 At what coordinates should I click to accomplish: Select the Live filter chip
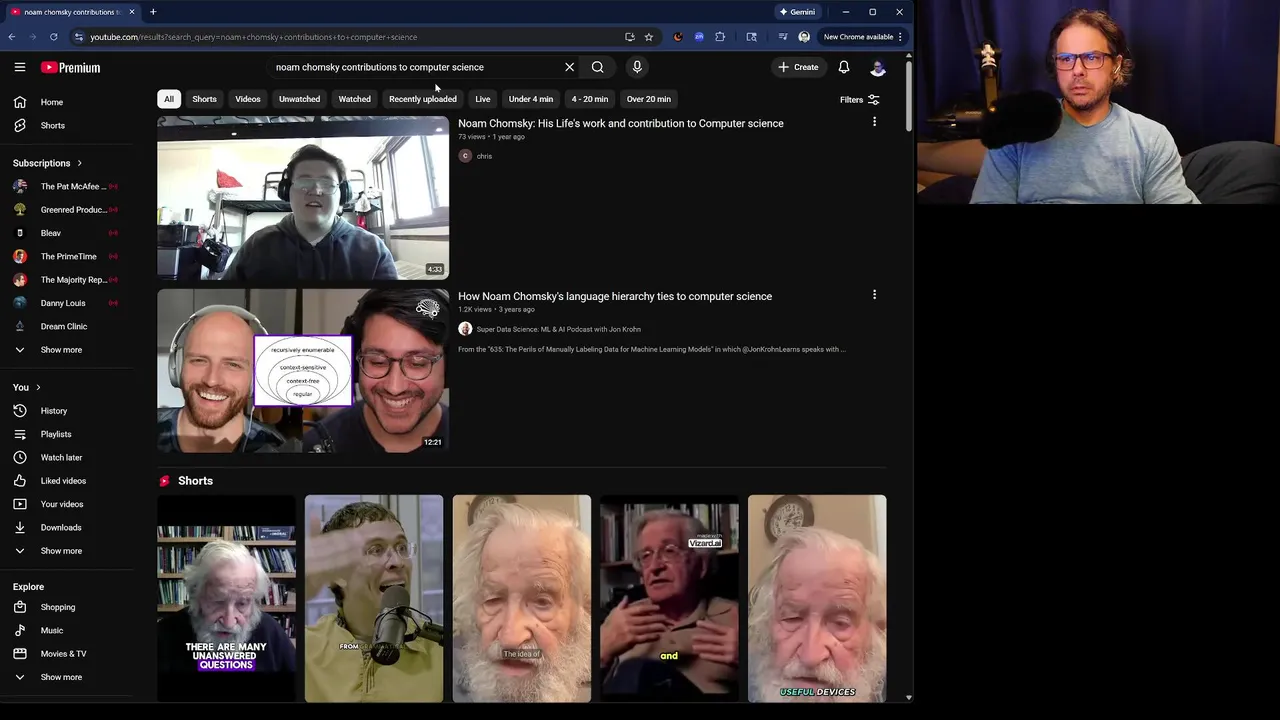tap(483, 99)
